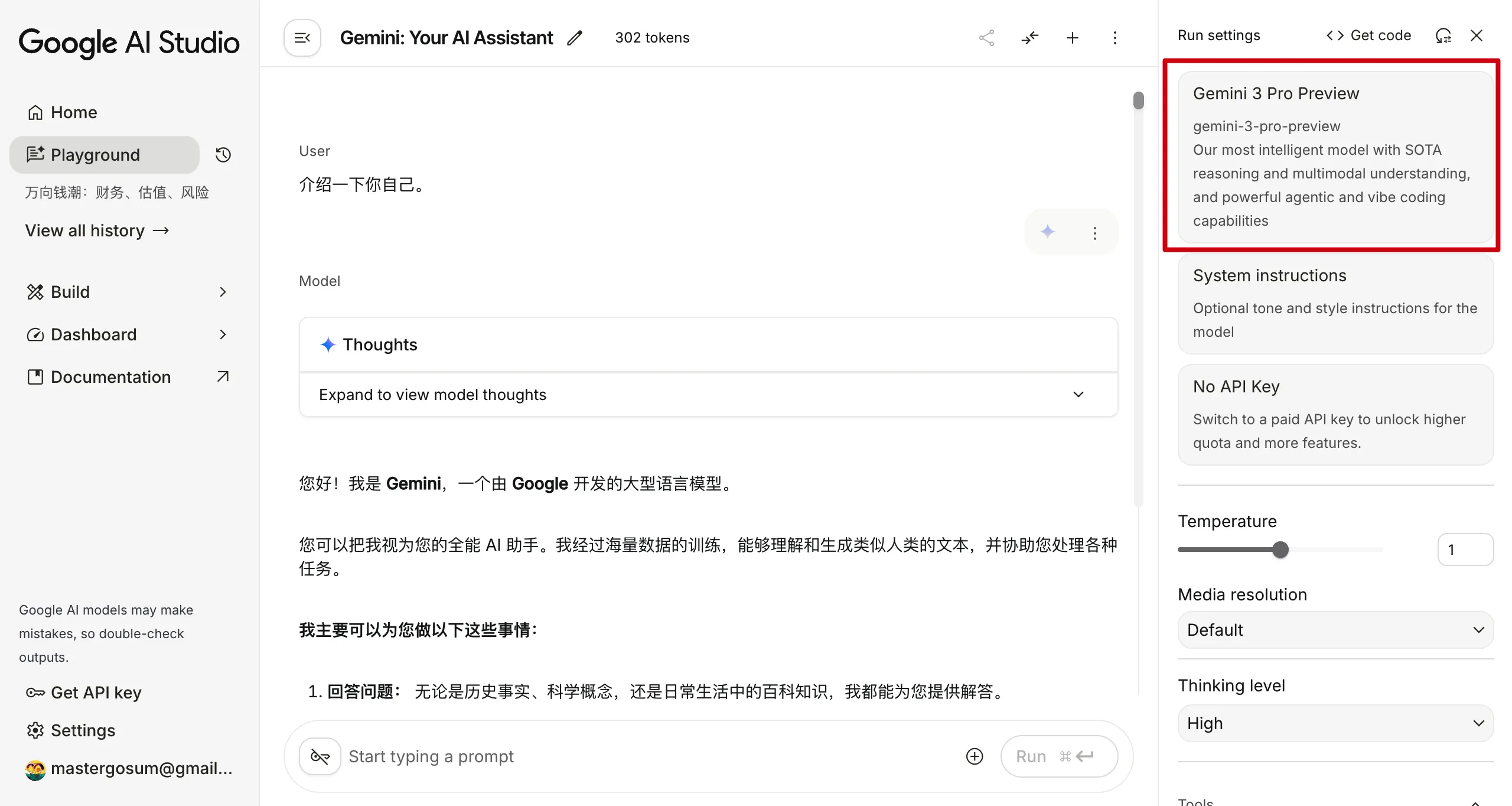
Task: Open the compare mode icon
Action: [1030, 37]
